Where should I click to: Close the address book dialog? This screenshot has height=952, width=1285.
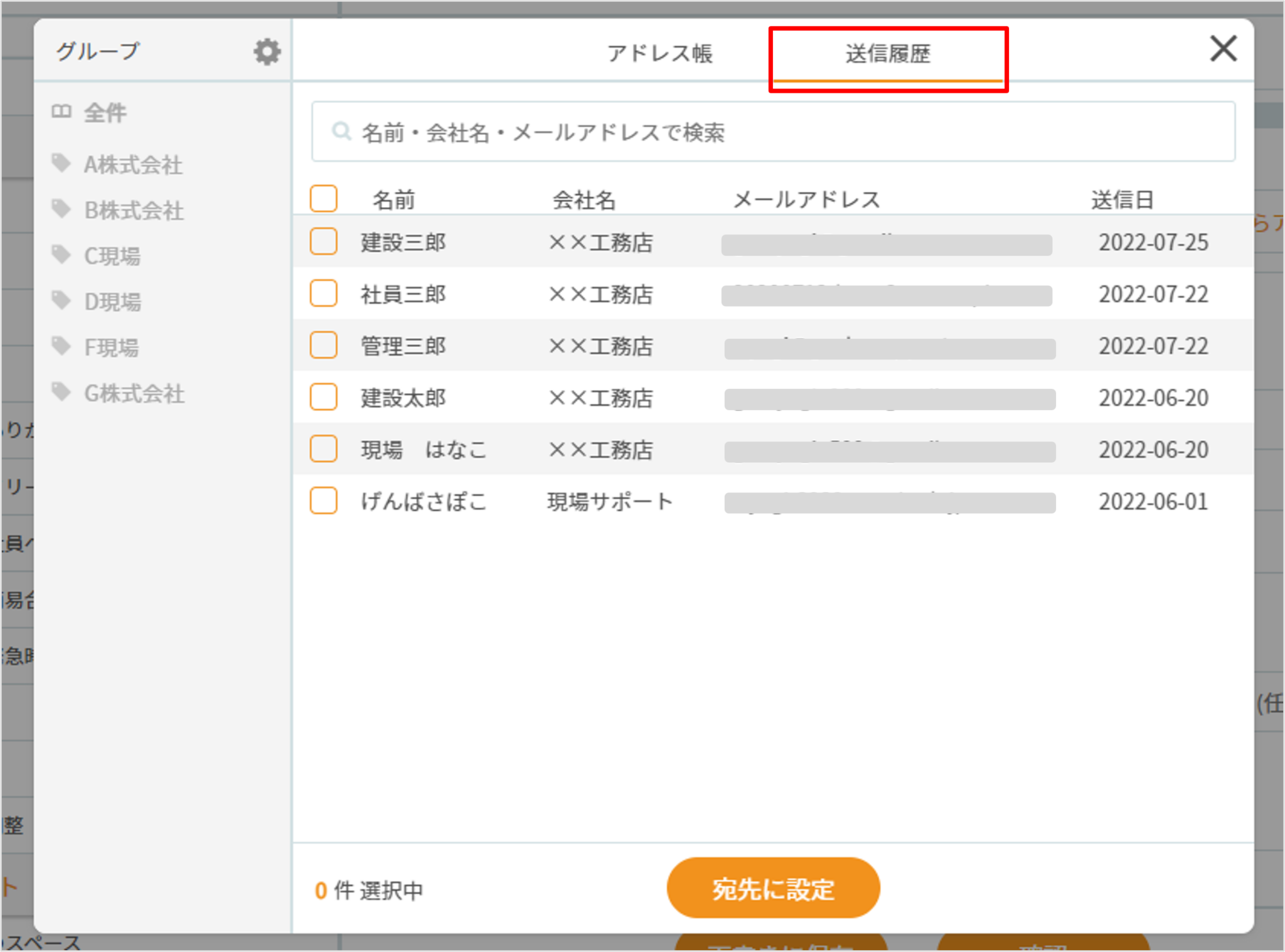[1223, 49]
